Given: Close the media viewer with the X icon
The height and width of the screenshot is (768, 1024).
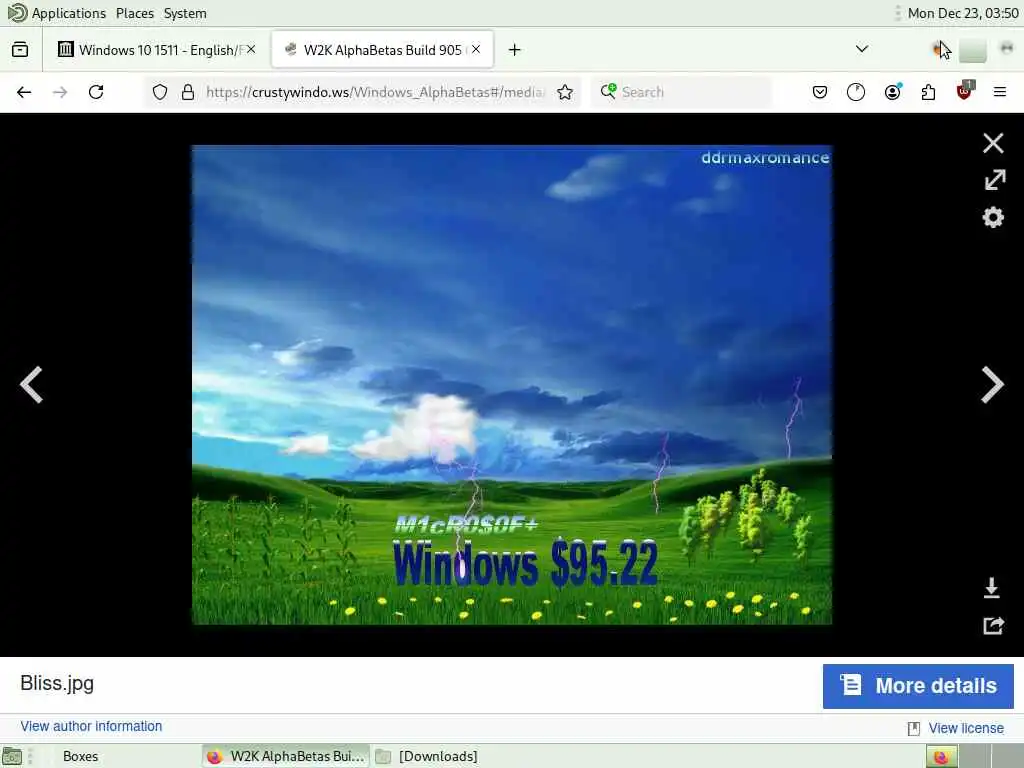Looking at the screenshot, I should (x=993, y=143).
